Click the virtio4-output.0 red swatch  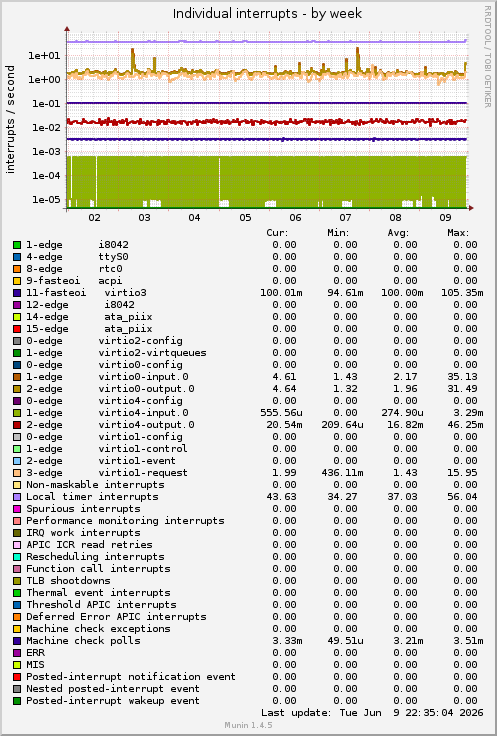coord(17,425)
